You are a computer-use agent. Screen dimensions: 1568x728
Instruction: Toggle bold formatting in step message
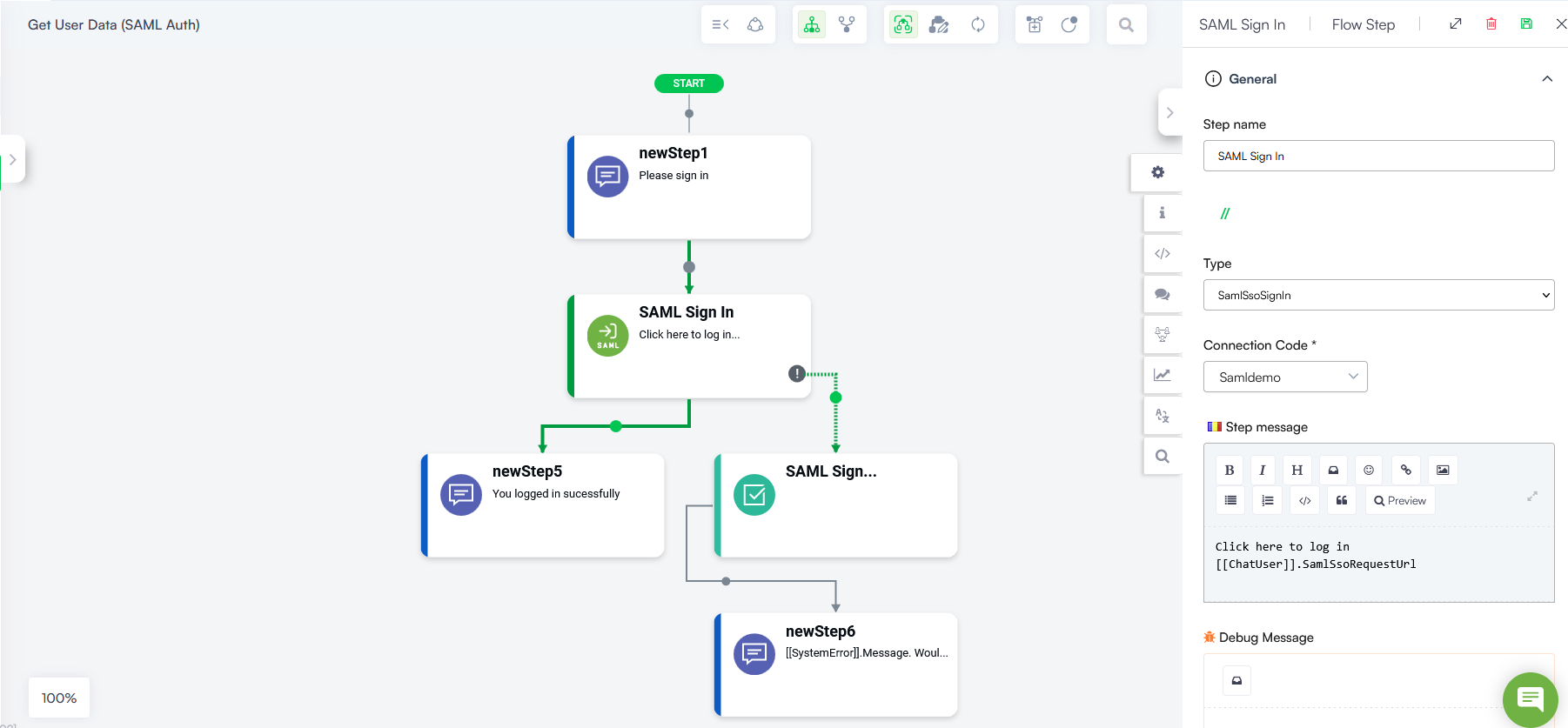pos(1229,471)
